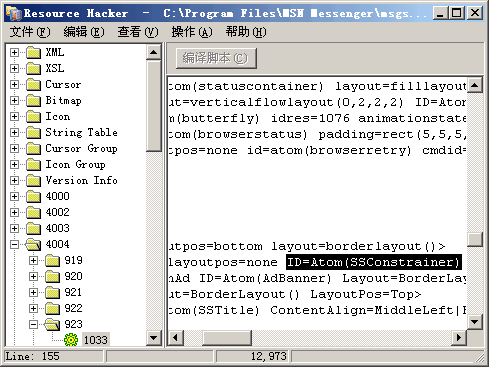Click the XML folder icon
The width and height of the screenshot is (489, 367).
tap(33, 53)
